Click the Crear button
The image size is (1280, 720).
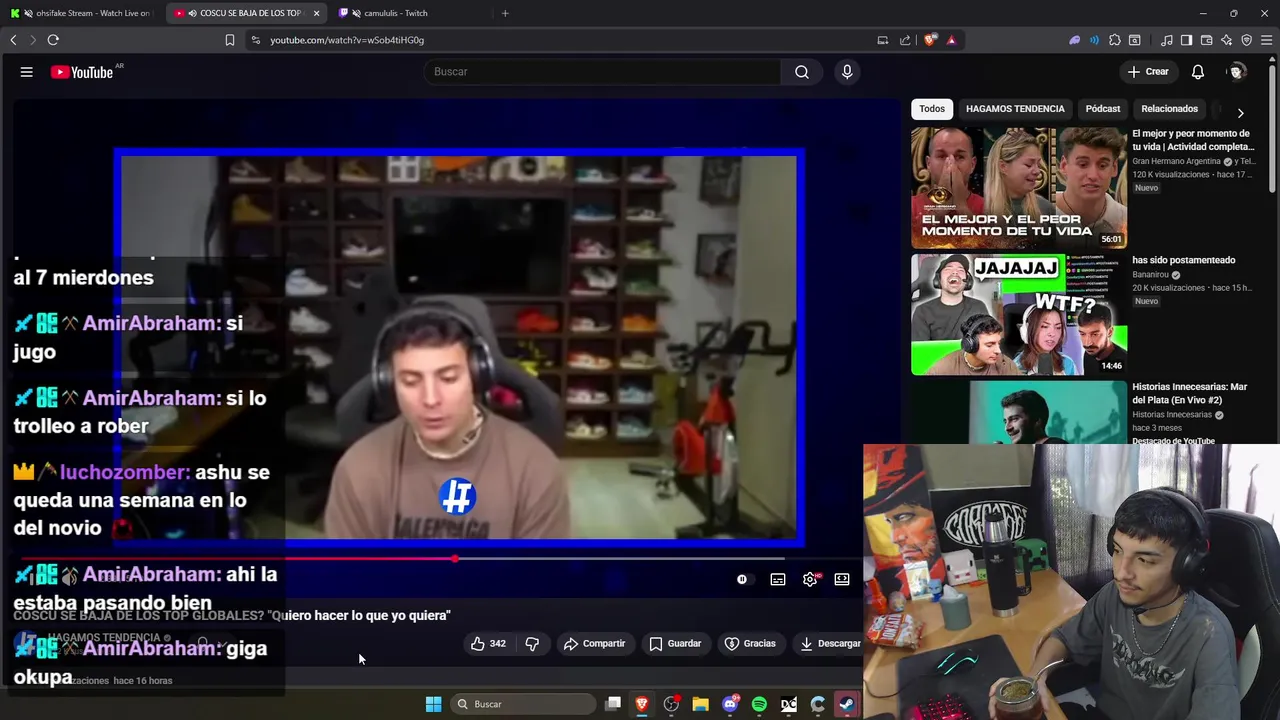(1148, 72)
